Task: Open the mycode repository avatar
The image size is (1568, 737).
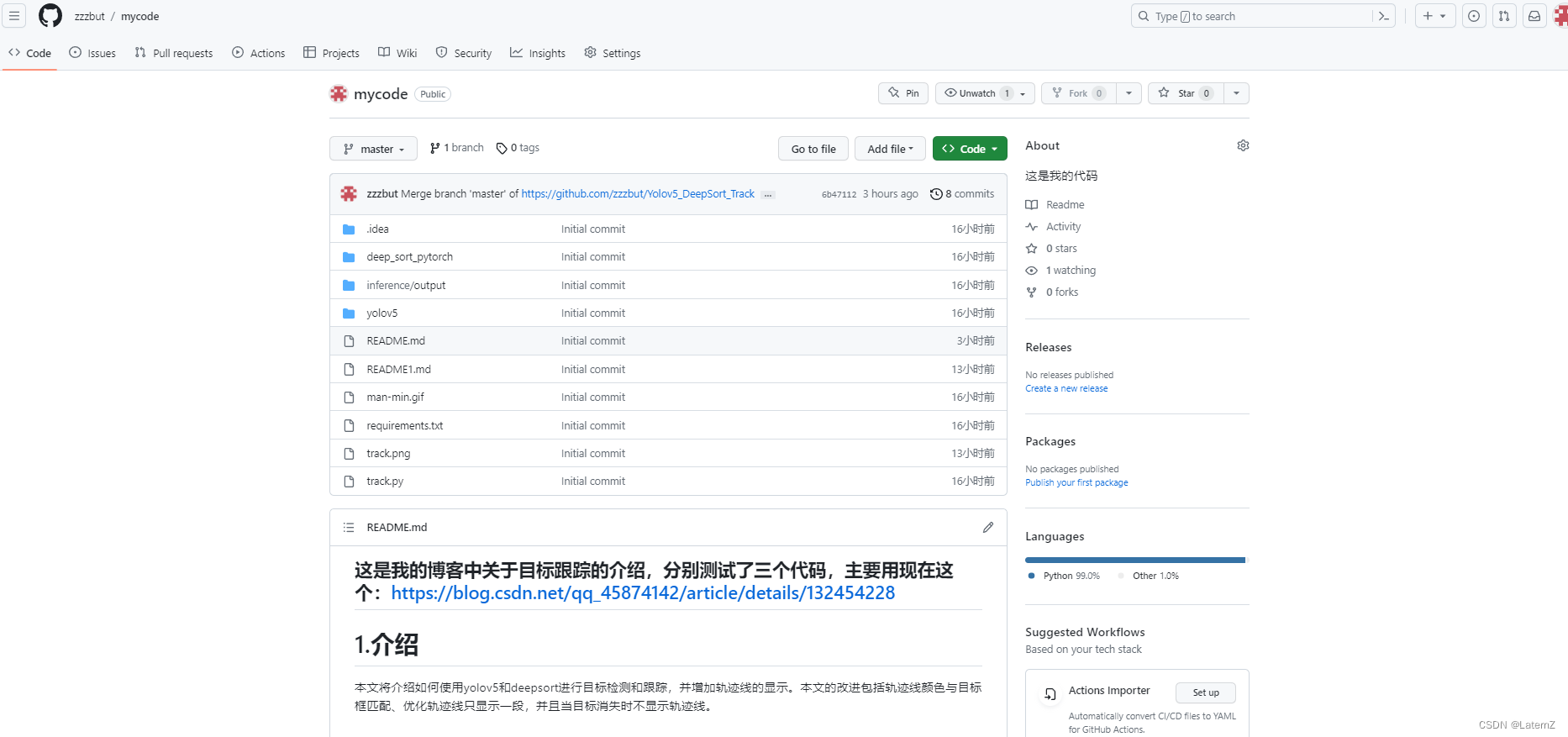Action: 339,93
